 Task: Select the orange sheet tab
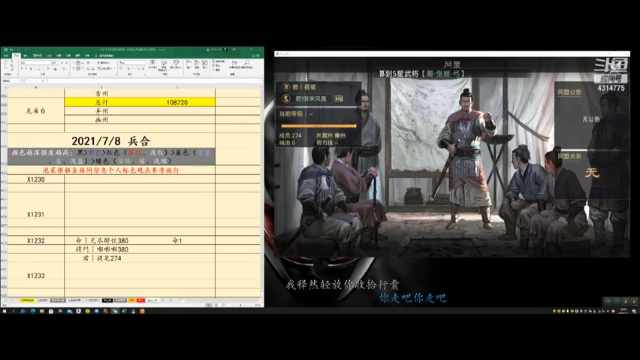pyautogui.click(x=132, y=300)
